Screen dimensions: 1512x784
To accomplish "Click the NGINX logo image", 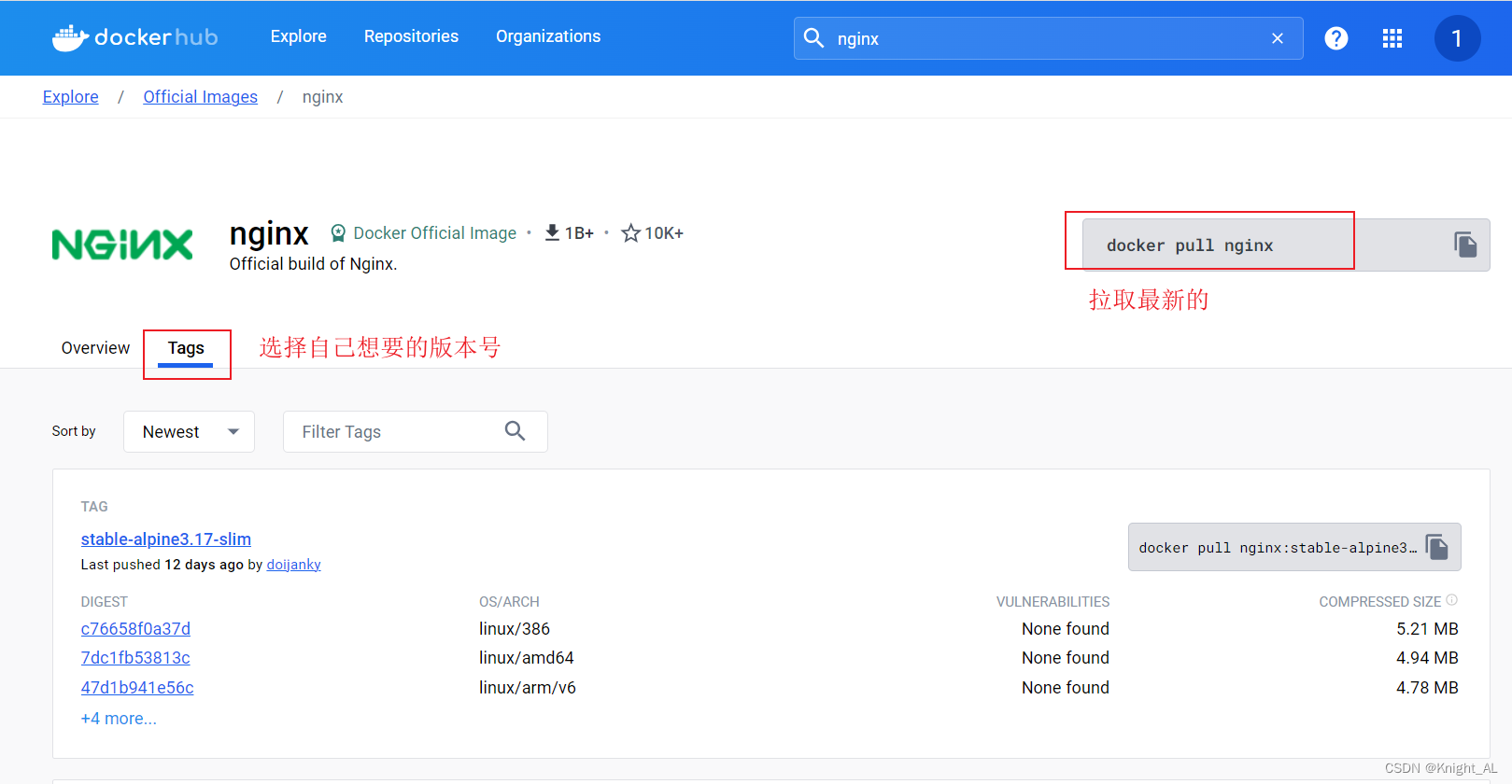I will coord(122,245).
